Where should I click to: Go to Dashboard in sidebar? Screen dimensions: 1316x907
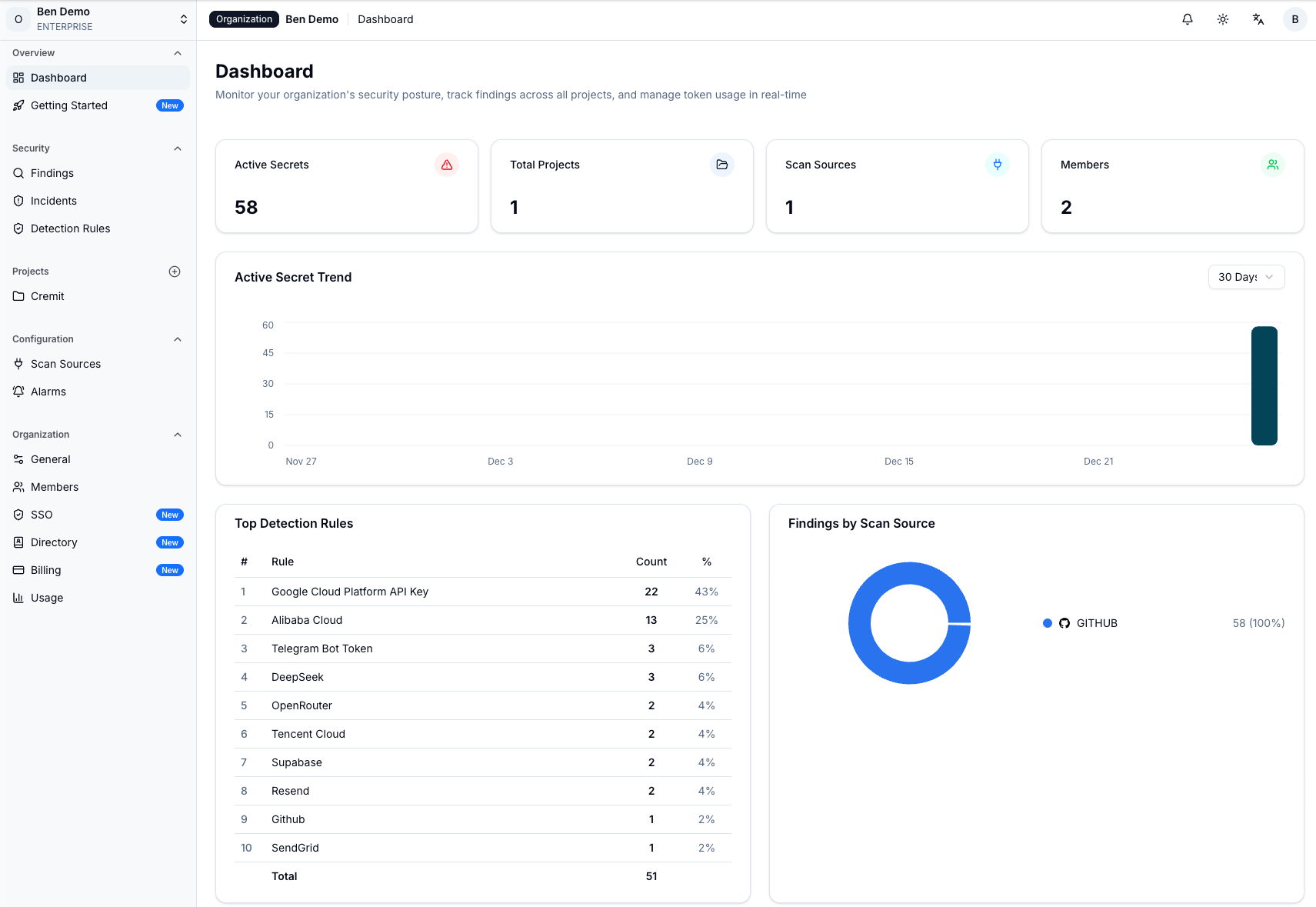tap(98, 78)
